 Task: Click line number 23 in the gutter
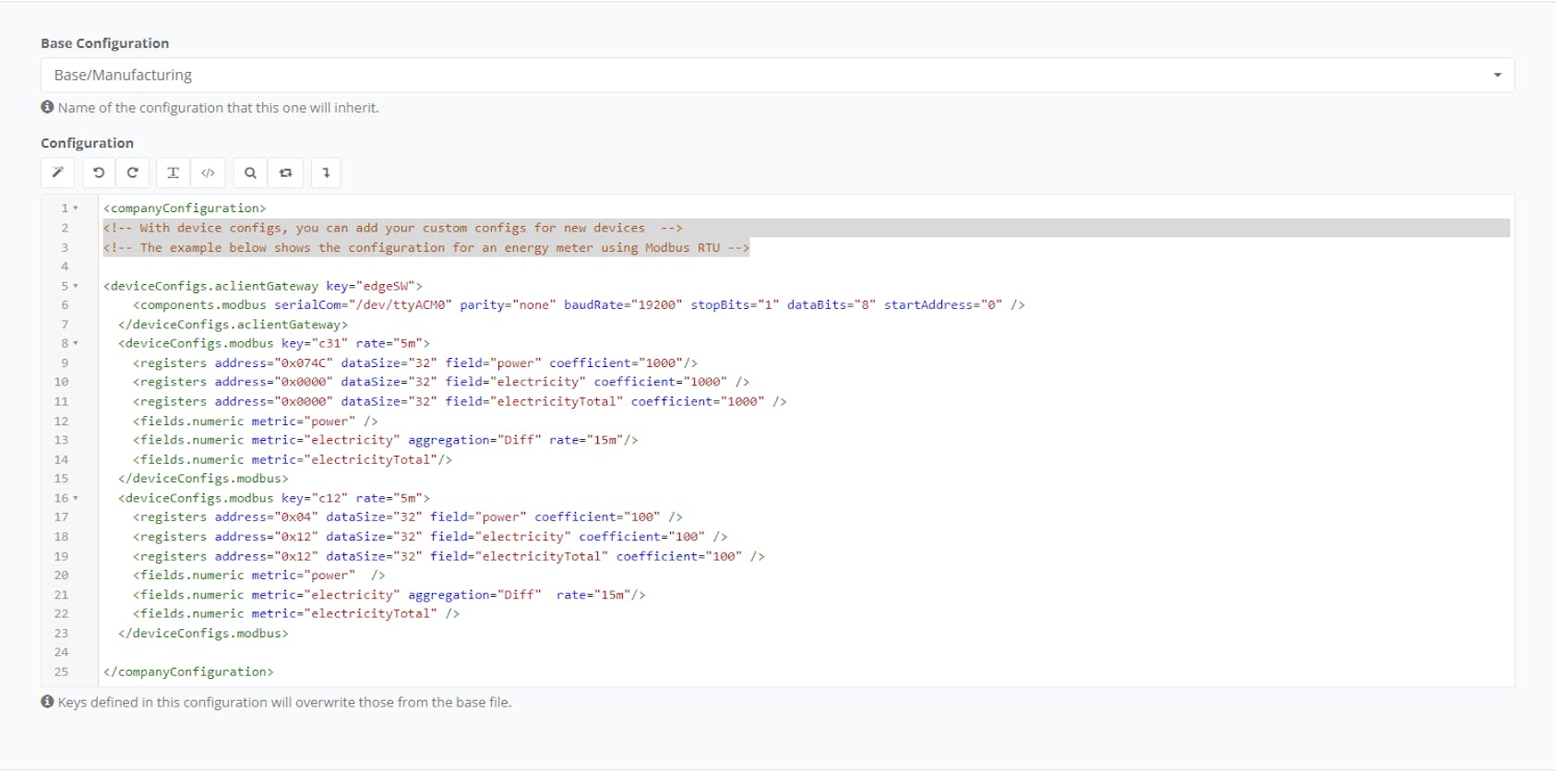click(61, 633)
